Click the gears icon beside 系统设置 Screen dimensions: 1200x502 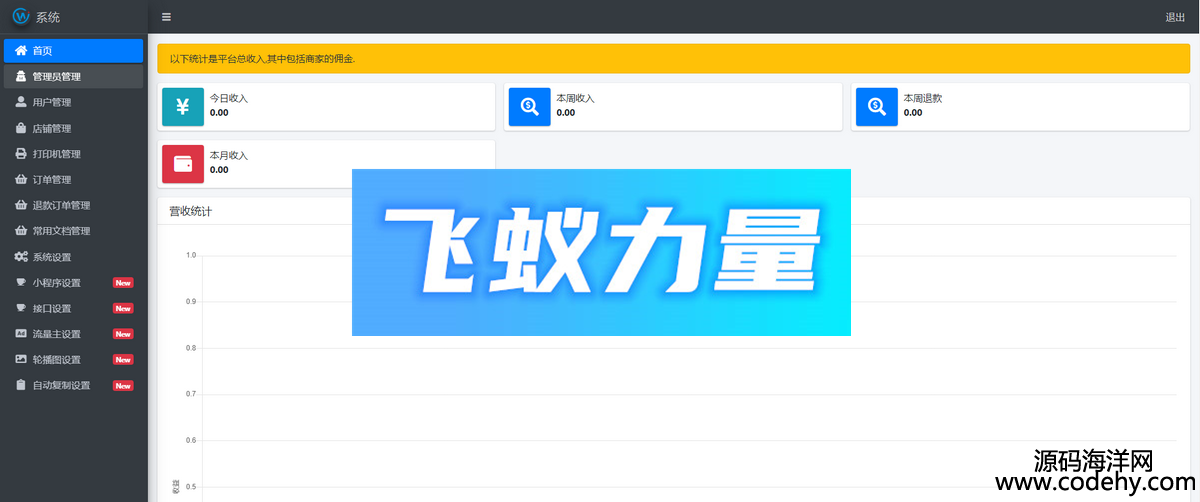21,257
